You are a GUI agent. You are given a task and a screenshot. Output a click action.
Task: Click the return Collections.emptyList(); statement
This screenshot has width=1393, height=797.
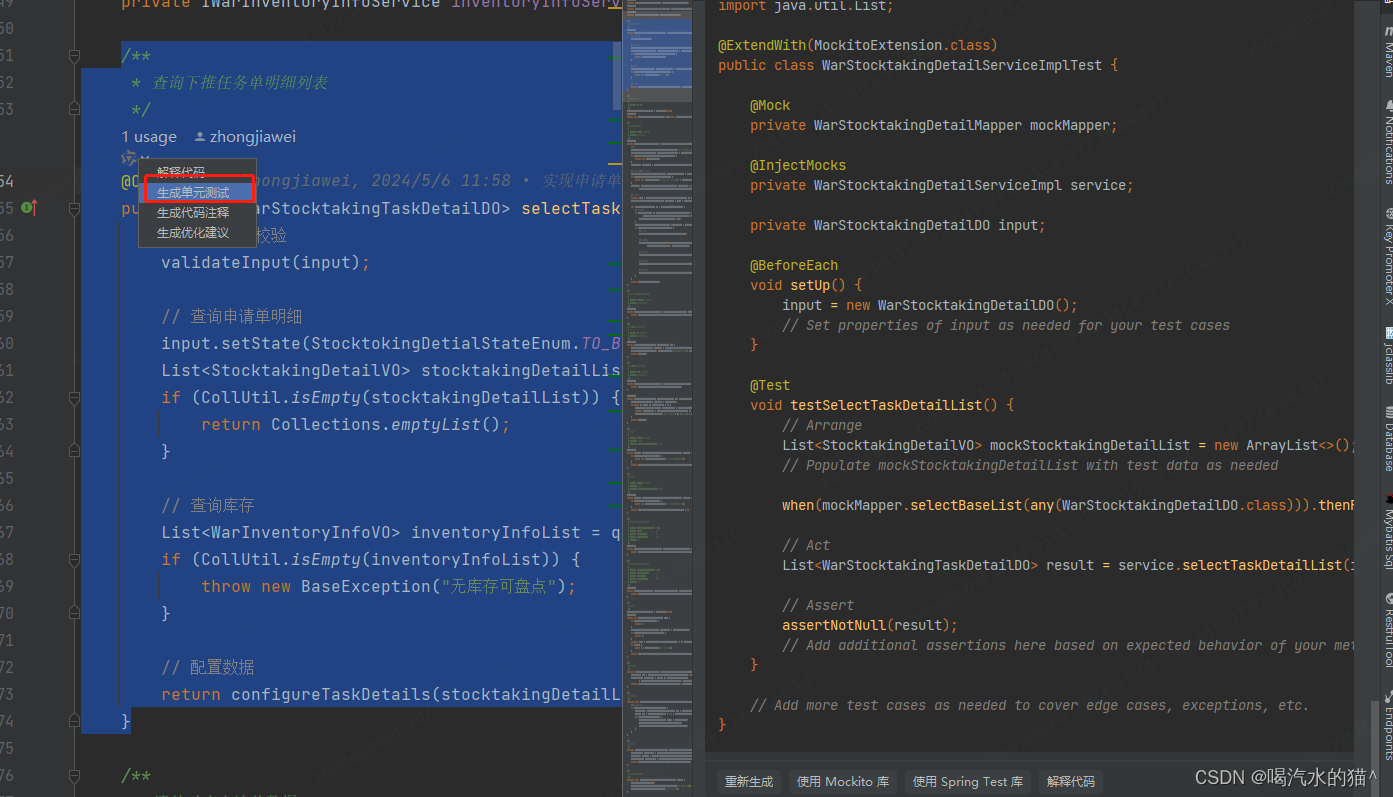coord(355,424)
